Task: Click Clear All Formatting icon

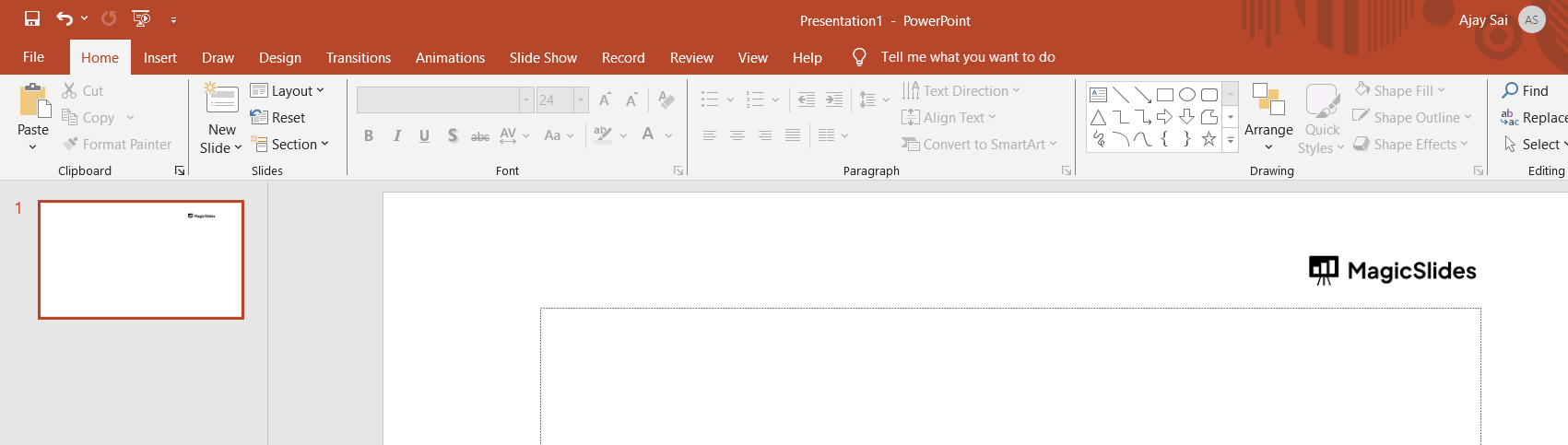Action: [666, 100]
